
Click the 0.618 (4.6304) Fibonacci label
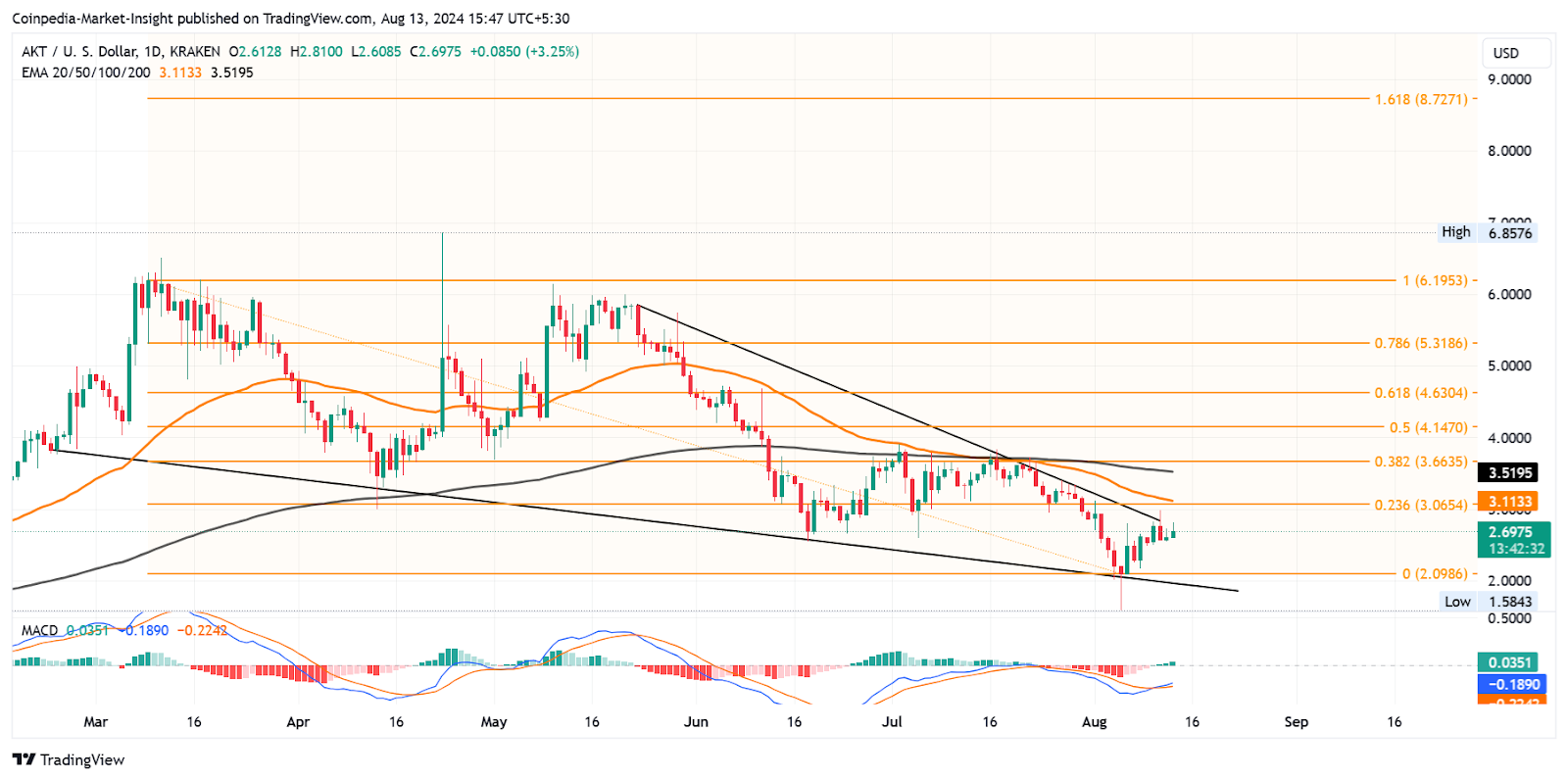coord(1421,393)
